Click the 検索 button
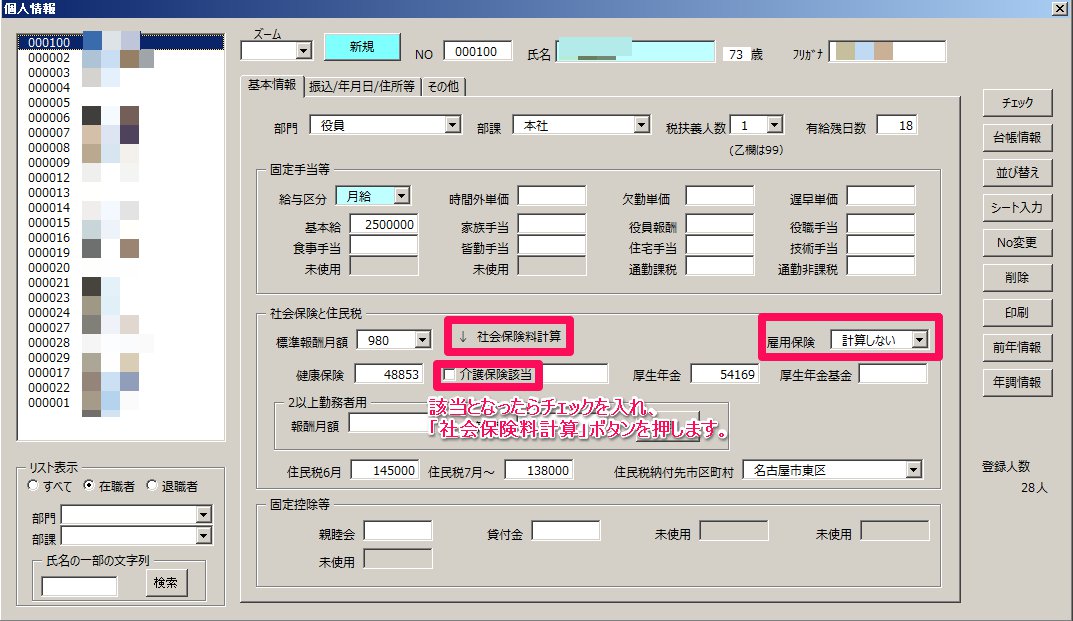This screenshot has height=621, width=1073. (166, 583)
